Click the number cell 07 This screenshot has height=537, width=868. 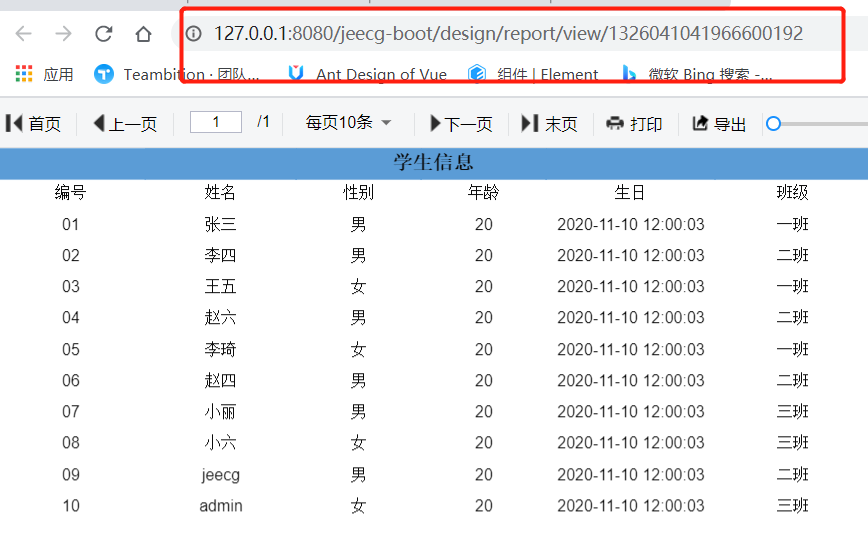[x=70, y=411]
